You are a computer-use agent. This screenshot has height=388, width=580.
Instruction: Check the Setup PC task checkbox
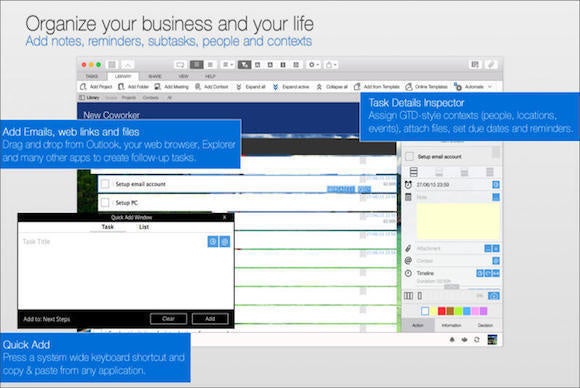pyautogui.click(x=105, y=203)
